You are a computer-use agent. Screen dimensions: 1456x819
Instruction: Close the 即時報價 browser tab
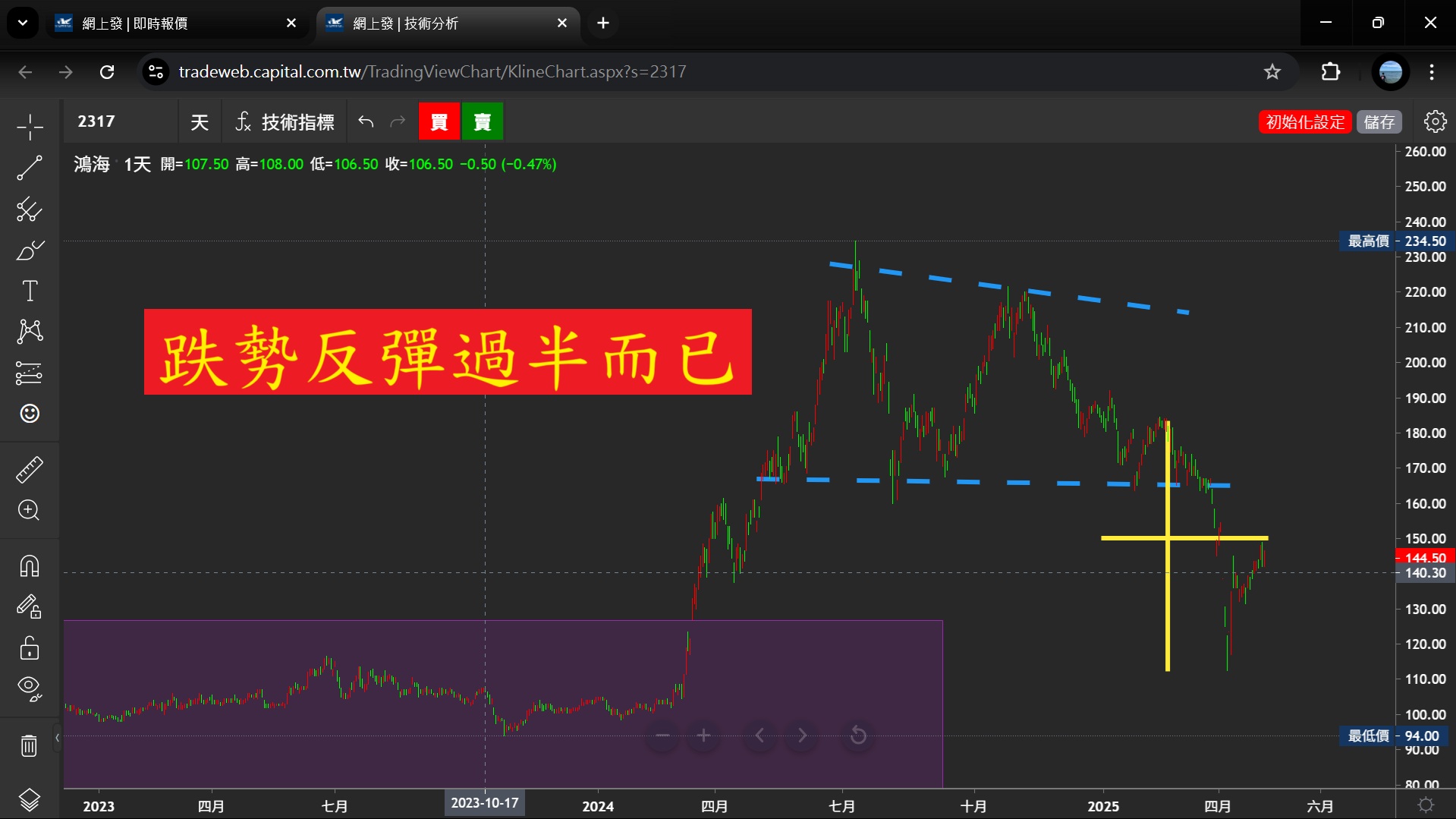pyautogui.click(x=291, y=24)
